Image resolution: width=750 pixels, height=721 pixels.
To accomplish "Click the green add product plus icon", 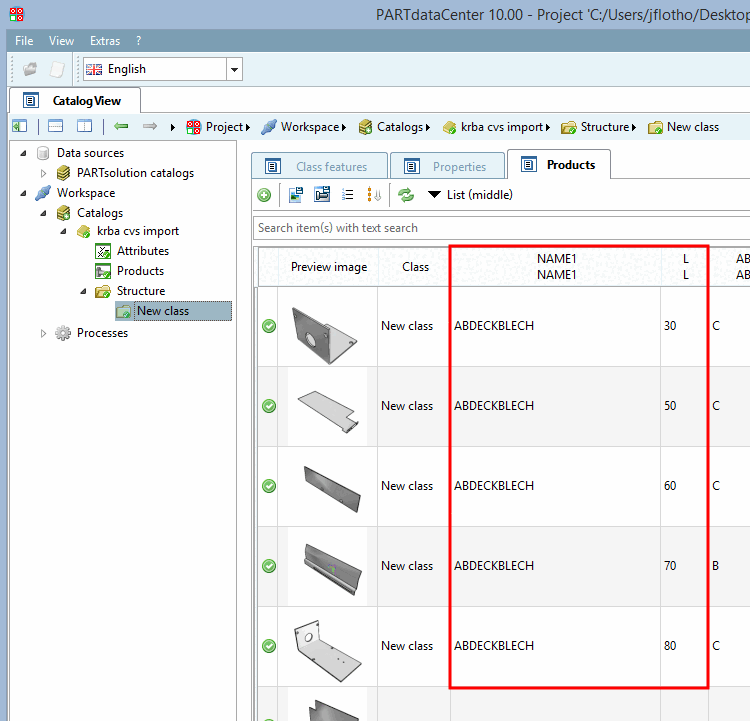I will coord(264,195).
